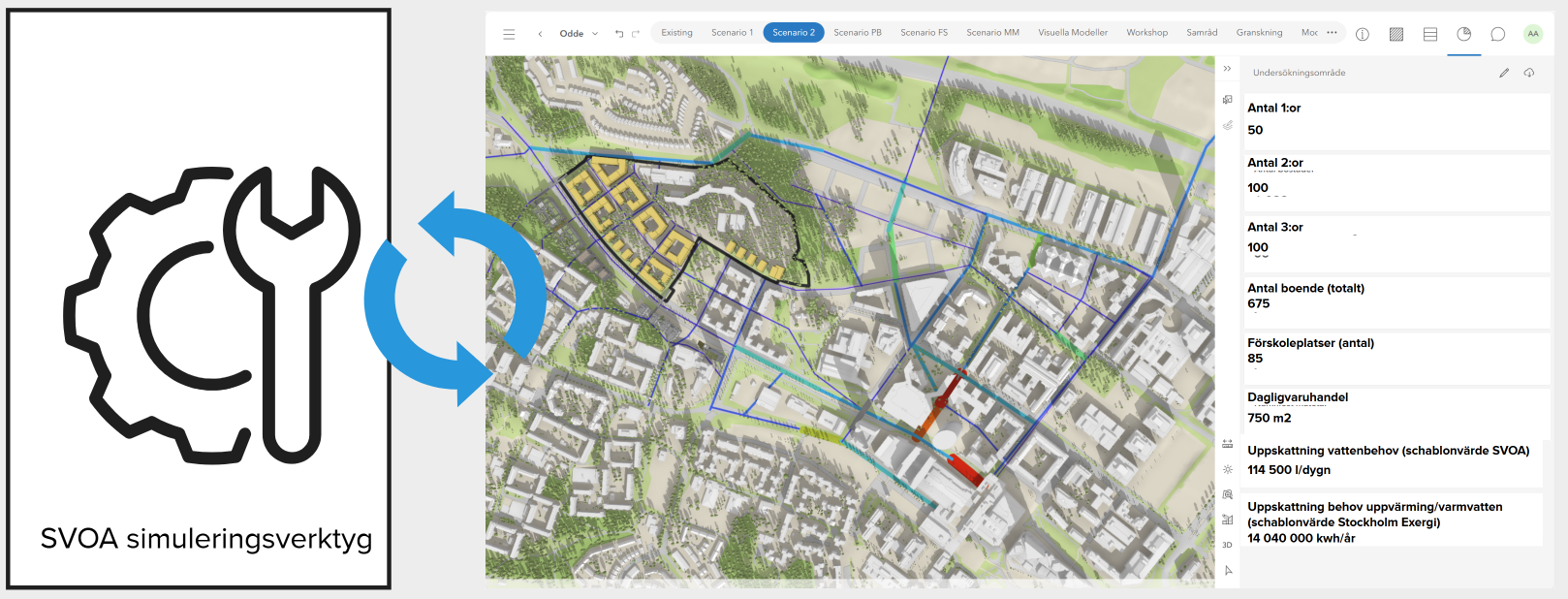Viewport: 1568px width, 599px height.
Task: Open the elevation building analysis tool
Action: click(x=1228, y=520)
